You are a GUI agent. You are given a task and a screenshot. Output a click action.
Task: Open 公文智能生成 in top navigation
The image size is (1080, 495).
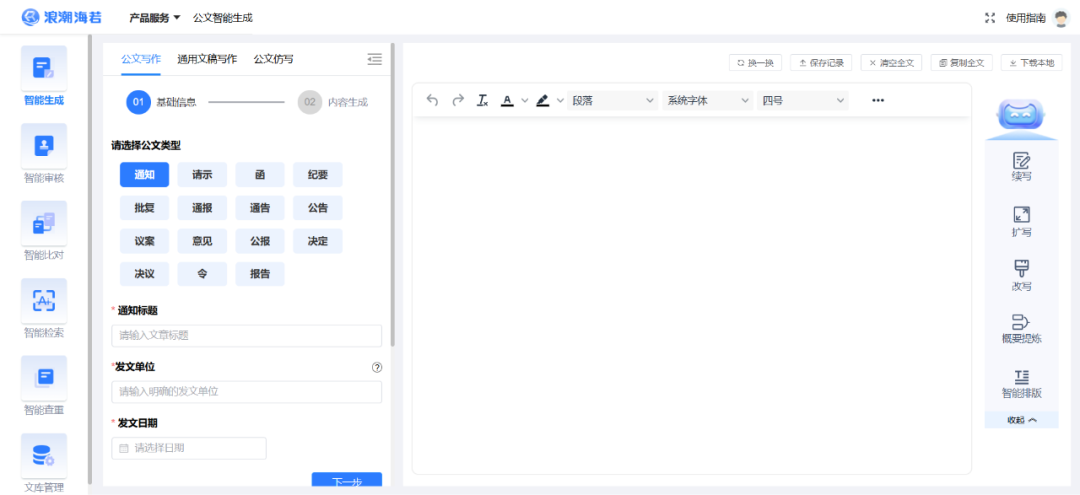pos(222,18)
